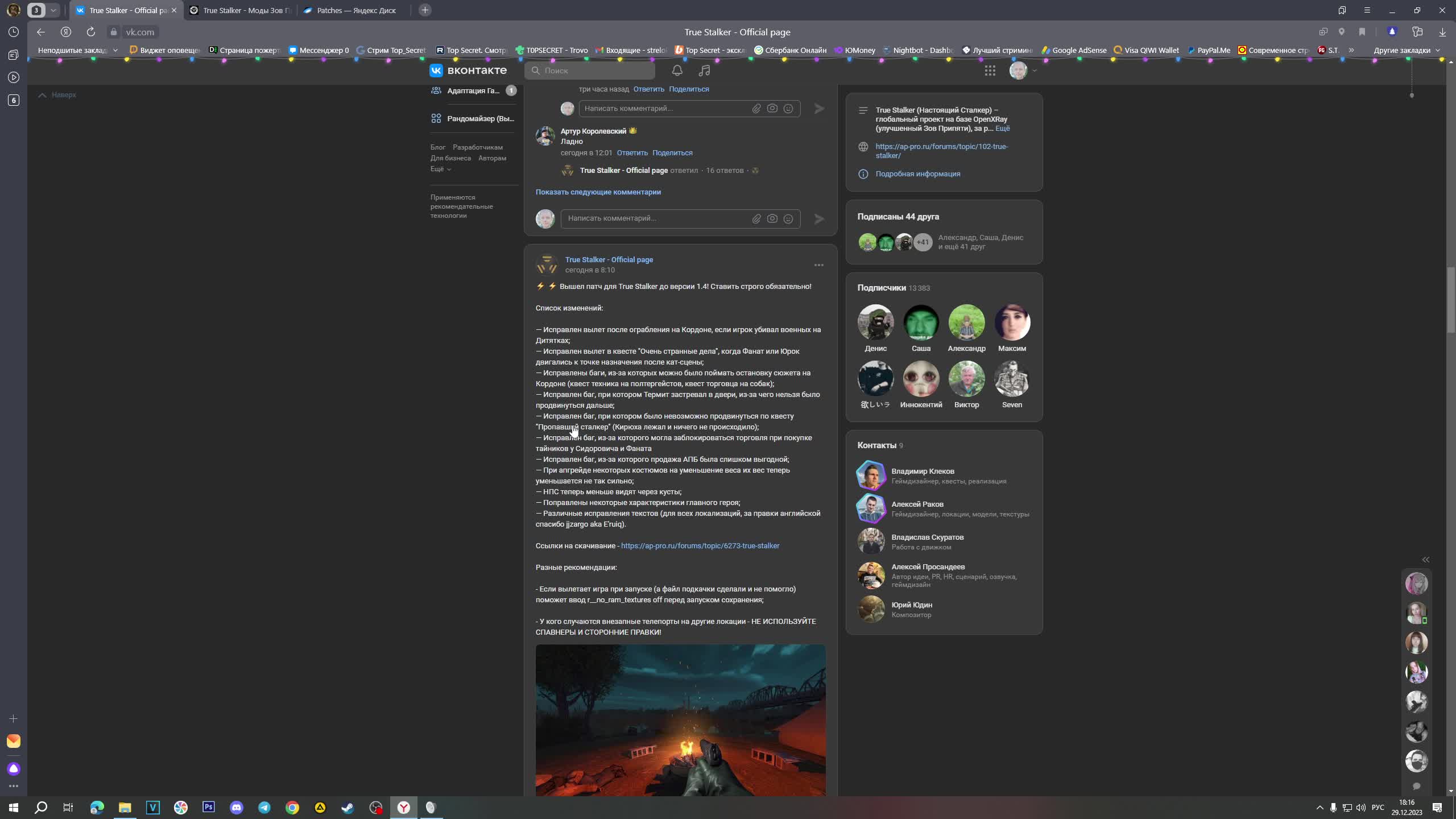Go back in browser
Viewport: 1456px width, 819px height.
click(x=40, y=32)
